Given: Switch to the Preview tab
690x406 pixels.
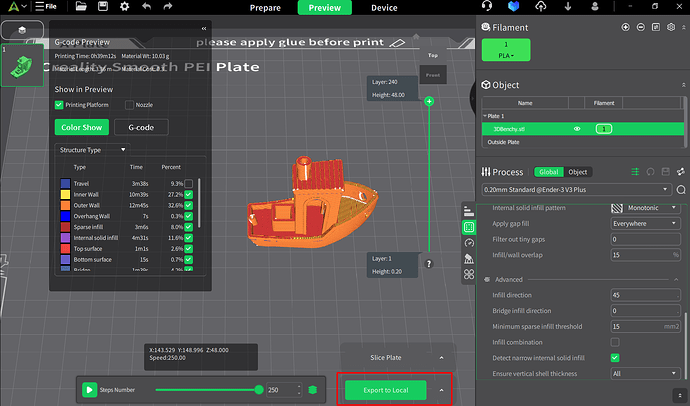Looking at the screenshot, I should 325,7.
